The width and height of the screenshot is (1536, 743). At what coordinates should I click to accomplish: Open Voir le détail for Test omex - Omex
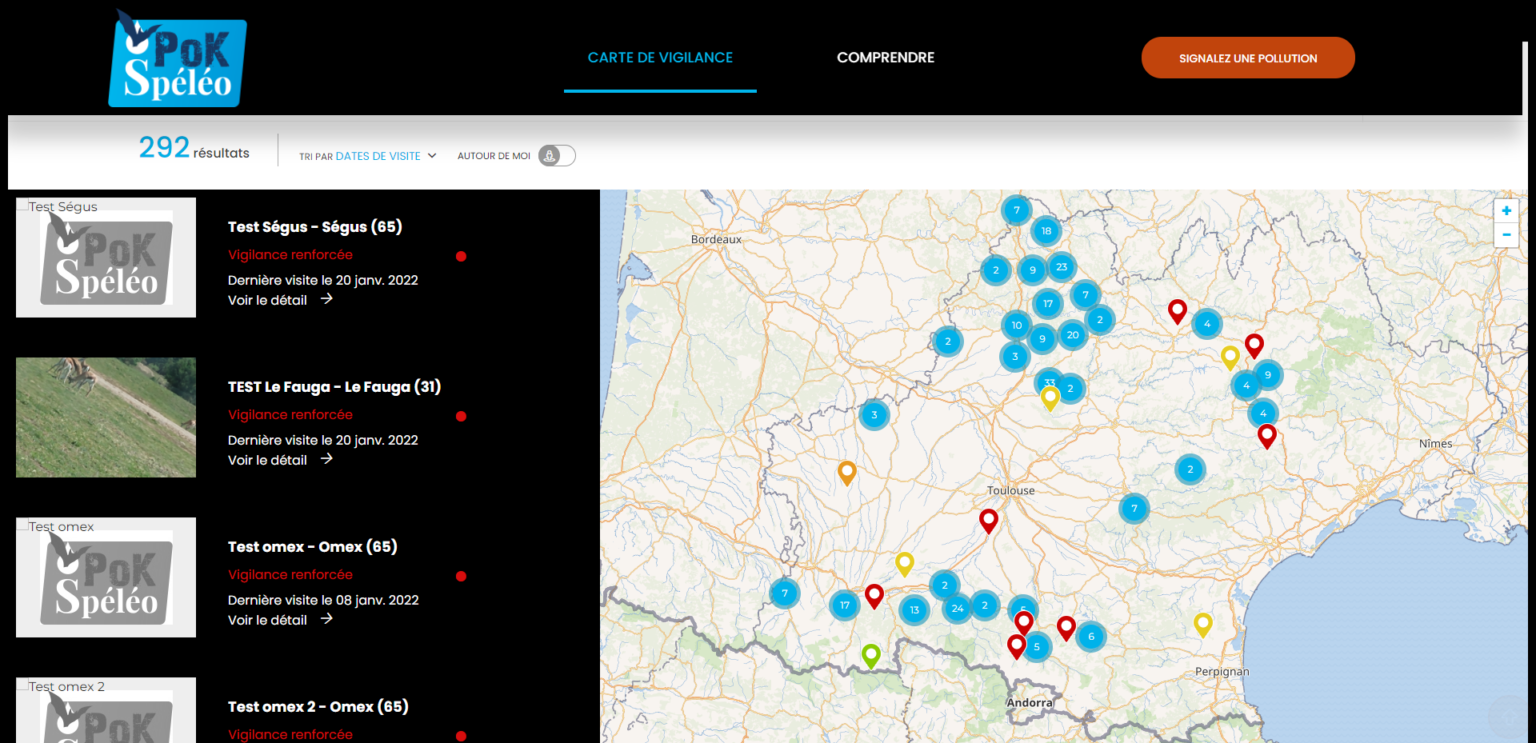click(280, 620)
